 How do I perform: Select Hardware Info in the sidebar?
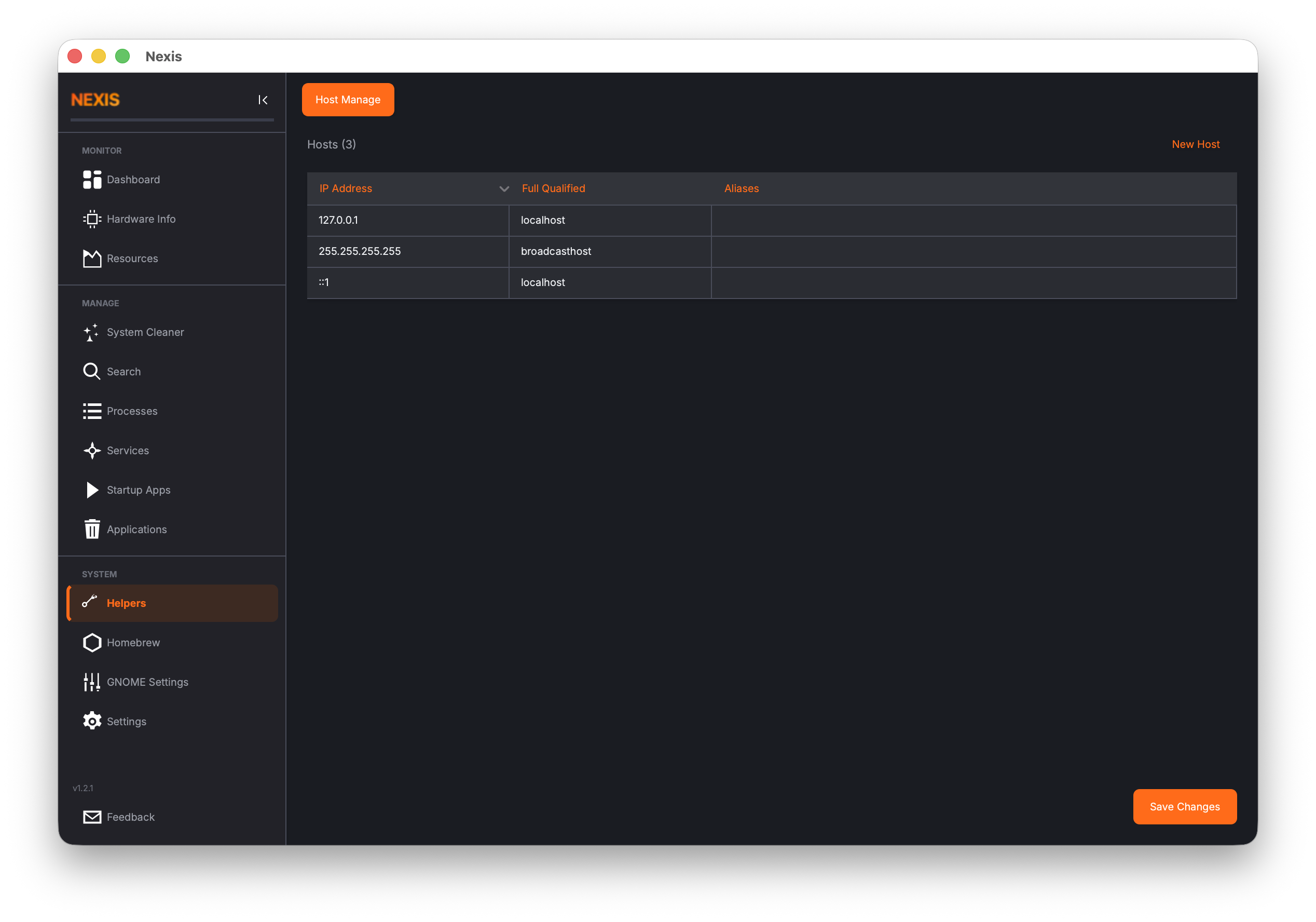coord(141,219)
